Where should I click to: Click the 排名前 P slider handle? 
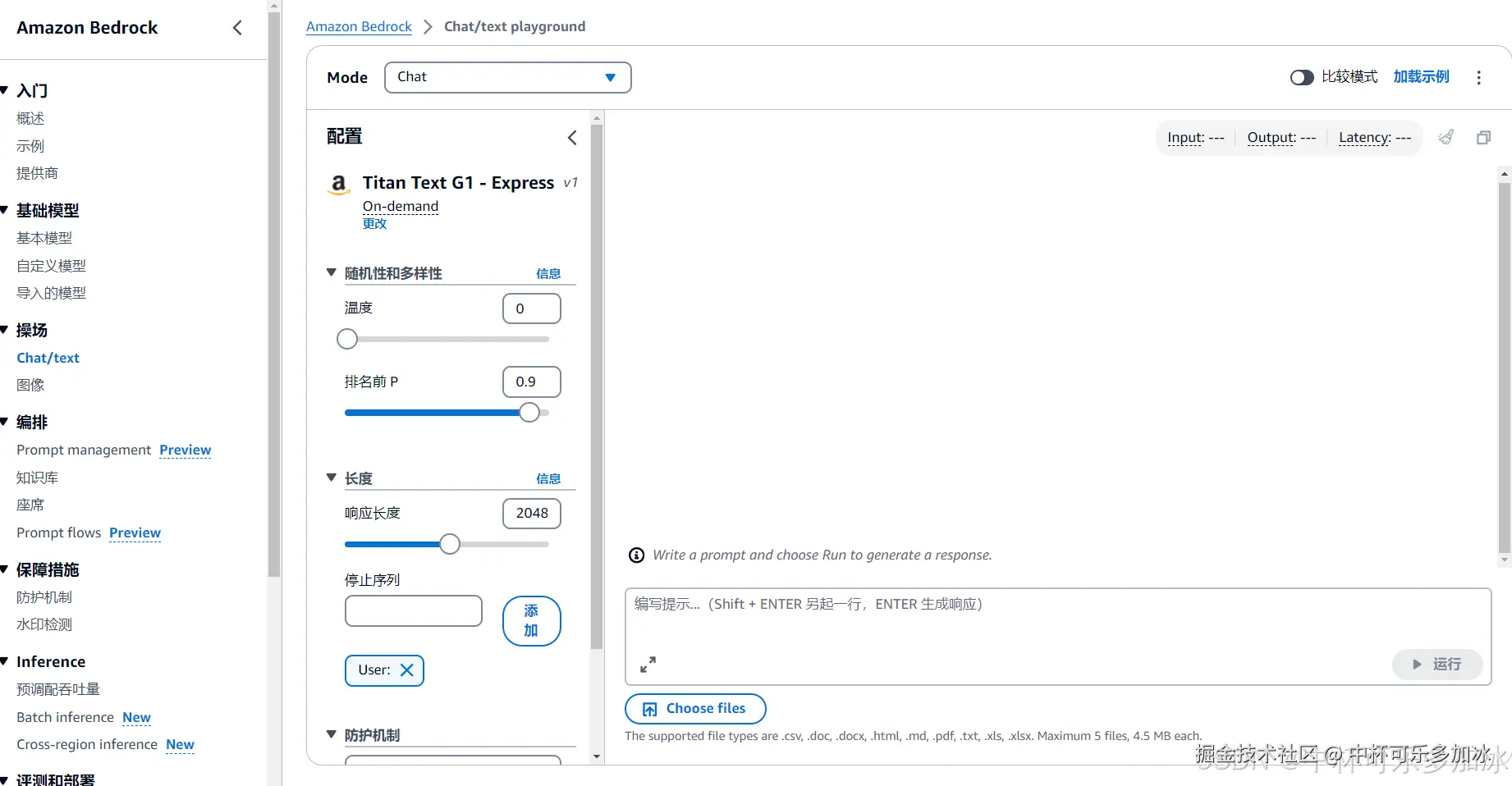(529, 412)
